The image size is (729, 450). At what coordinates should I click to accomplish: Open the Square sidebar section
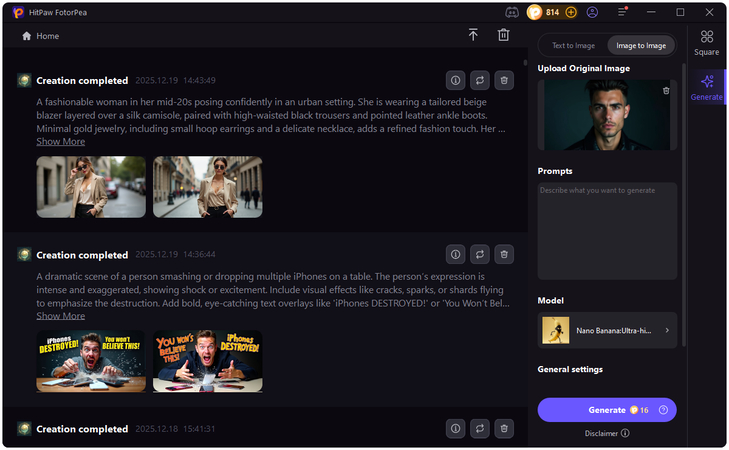[x=707, y=43]
